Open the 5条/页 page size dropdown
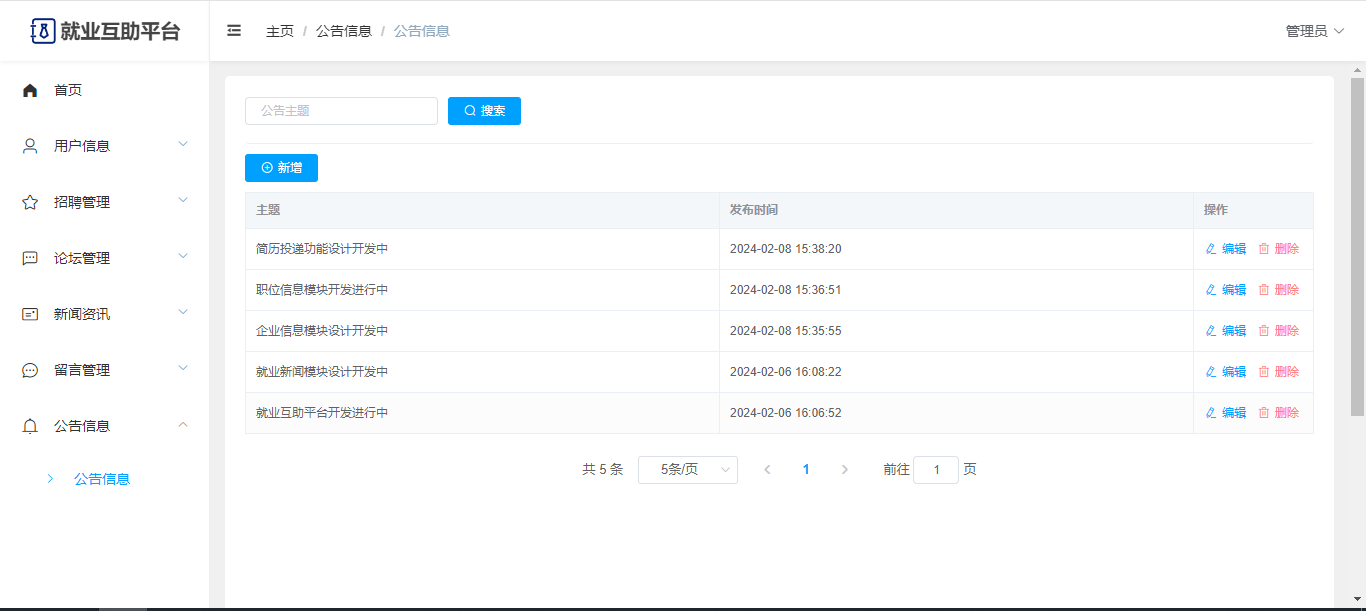Screen dimensions: 1366x611 pyautogui.click(x=687, y=470)
